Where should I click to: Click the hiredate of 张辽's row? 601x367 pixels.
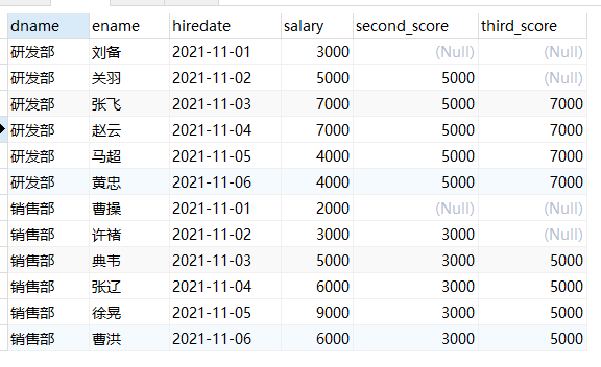pos(225,286)
